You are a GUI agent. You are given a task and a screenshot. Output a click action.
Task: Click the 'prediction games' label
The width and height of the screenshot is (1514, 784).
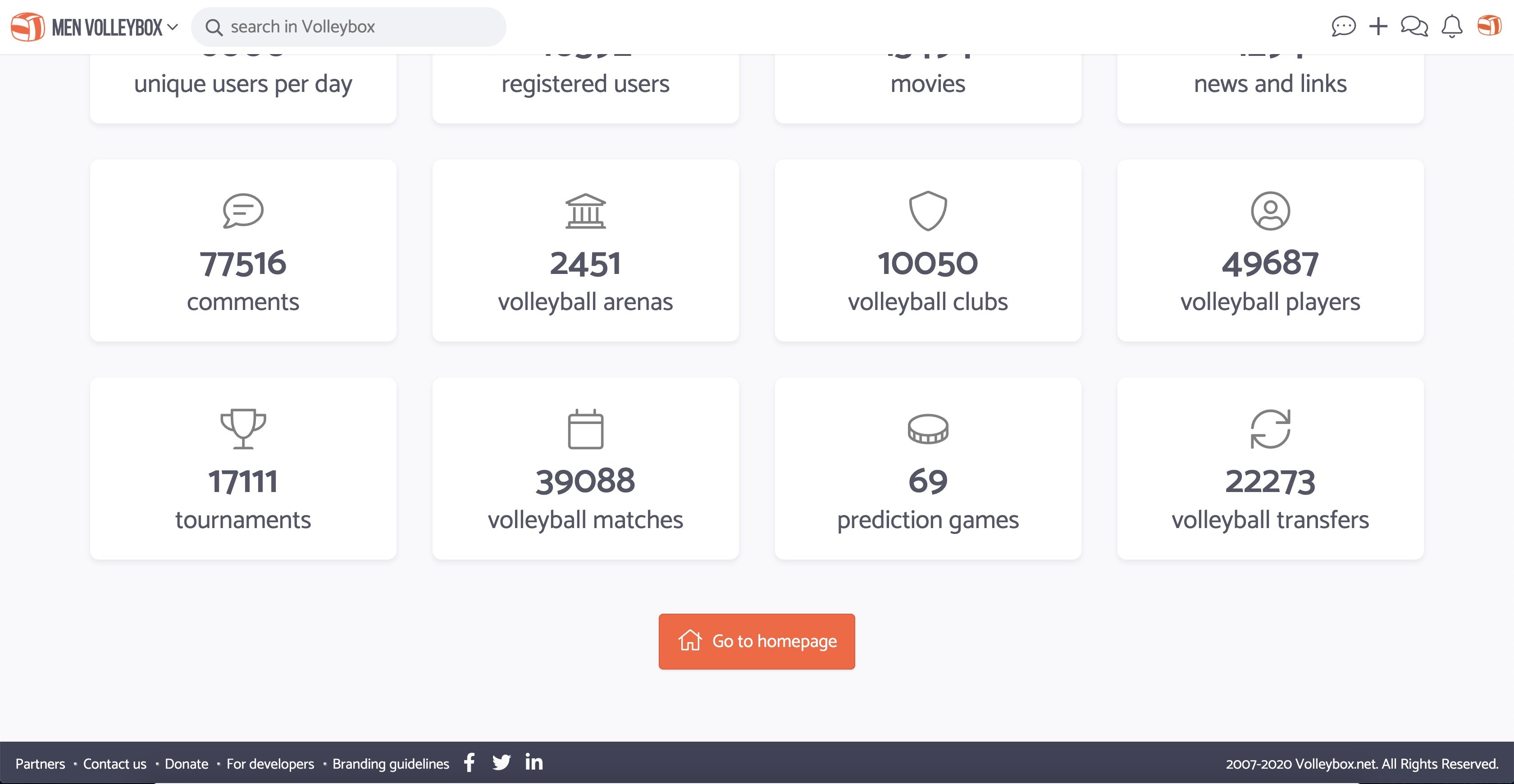coord(928,520)
